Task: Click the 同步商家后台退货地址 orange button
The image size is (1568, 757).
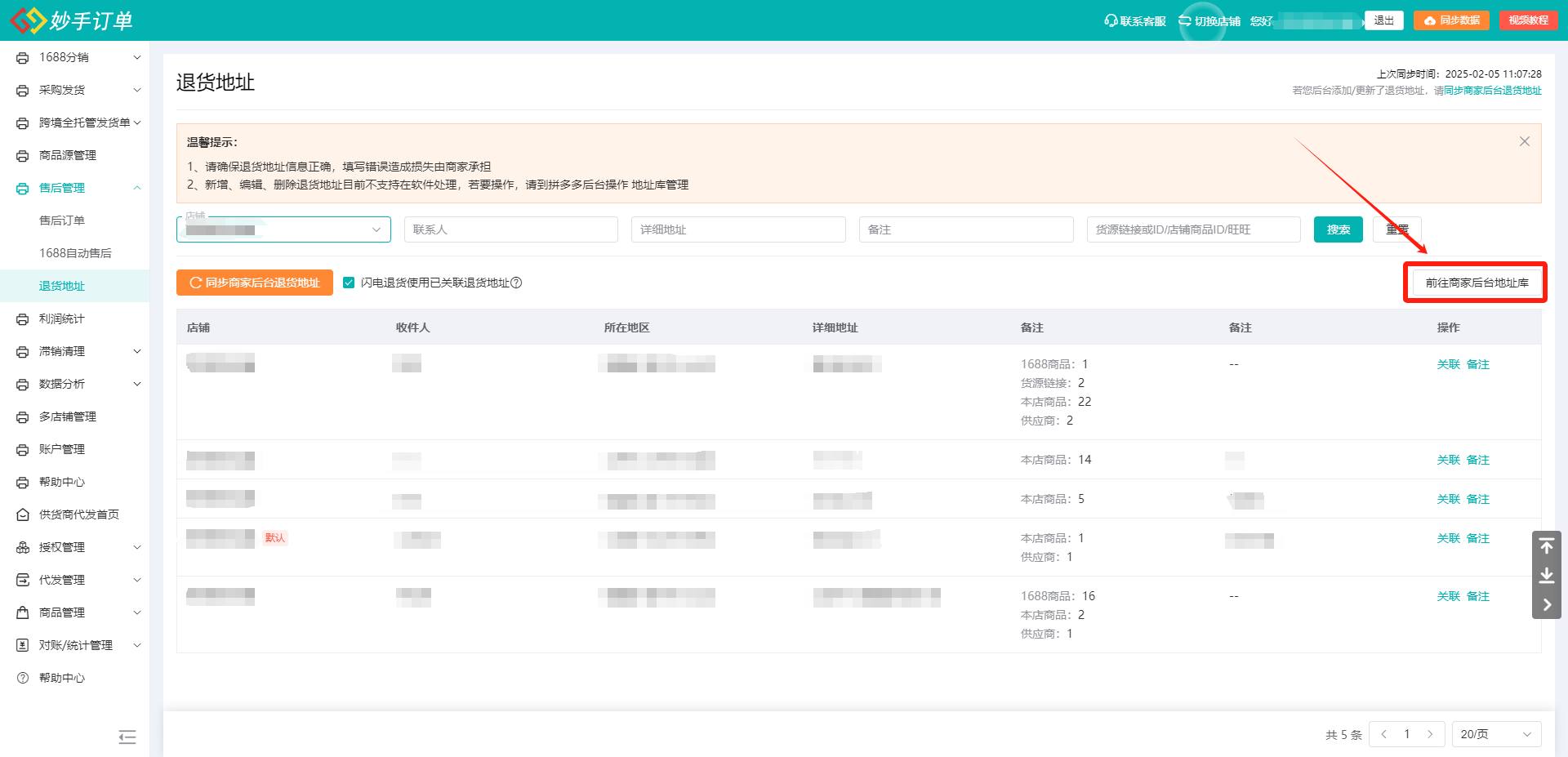Action: point(255,283)
